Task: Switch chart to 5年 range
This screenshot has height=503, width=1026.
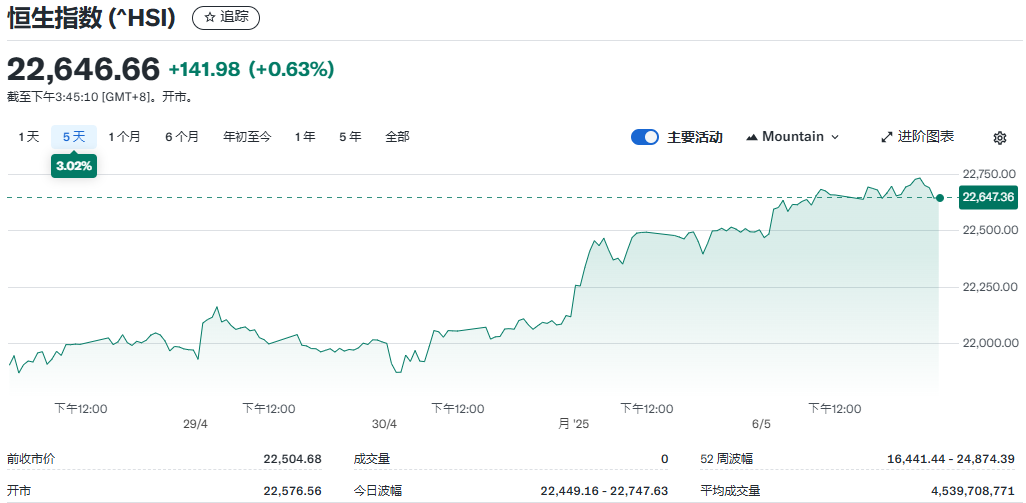Action: click(x=350, y=137)
